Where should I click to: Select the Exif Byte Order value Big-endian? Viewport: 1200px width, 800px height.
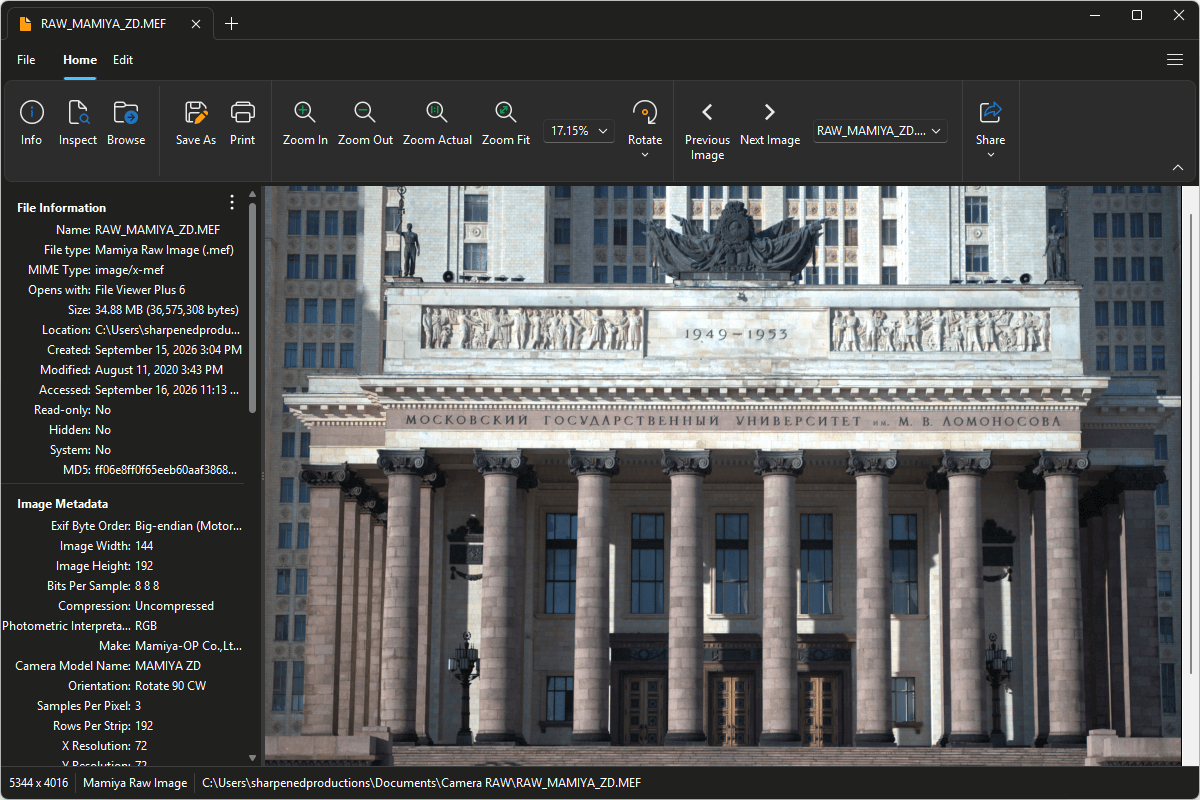pyautogui.click(x=189, y=526)
